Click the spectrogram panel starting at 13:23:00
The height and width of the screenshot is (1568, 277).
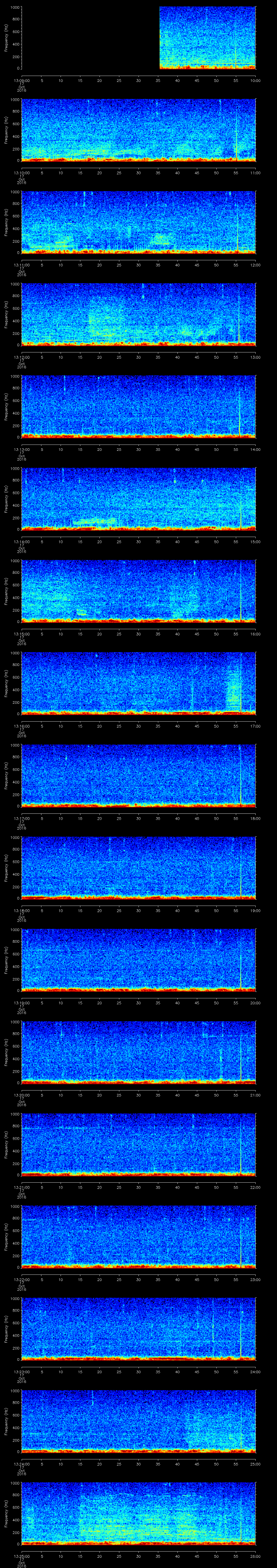(139, 1329)
